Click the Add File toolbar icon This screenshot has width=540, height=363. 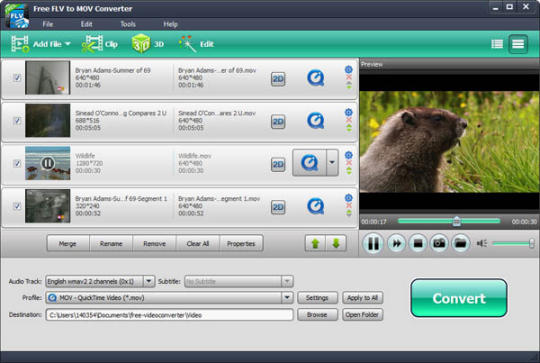pyautogui.click(x=20, y=44)
